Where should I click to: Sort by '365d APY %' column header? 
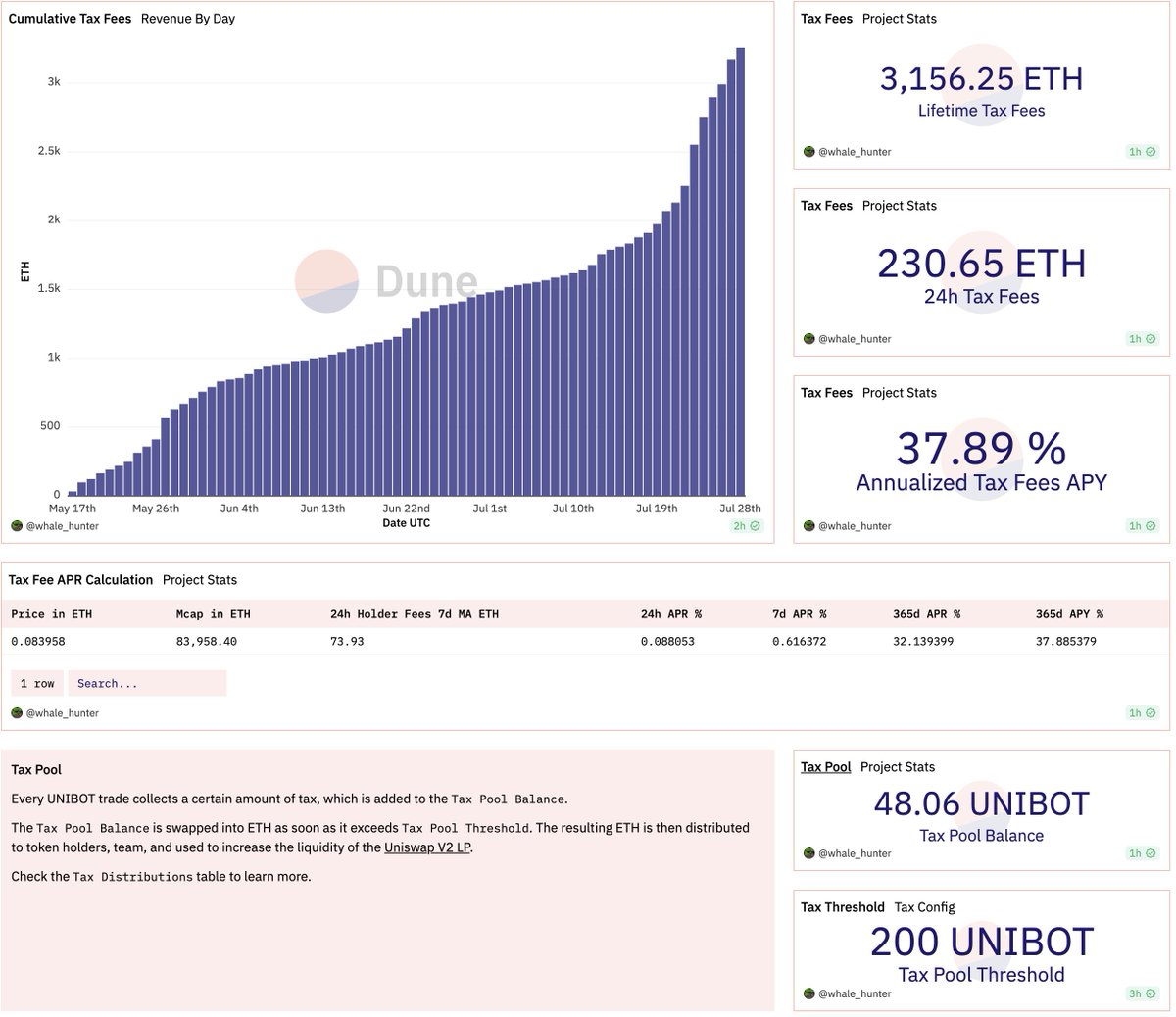click(1069, 614)
